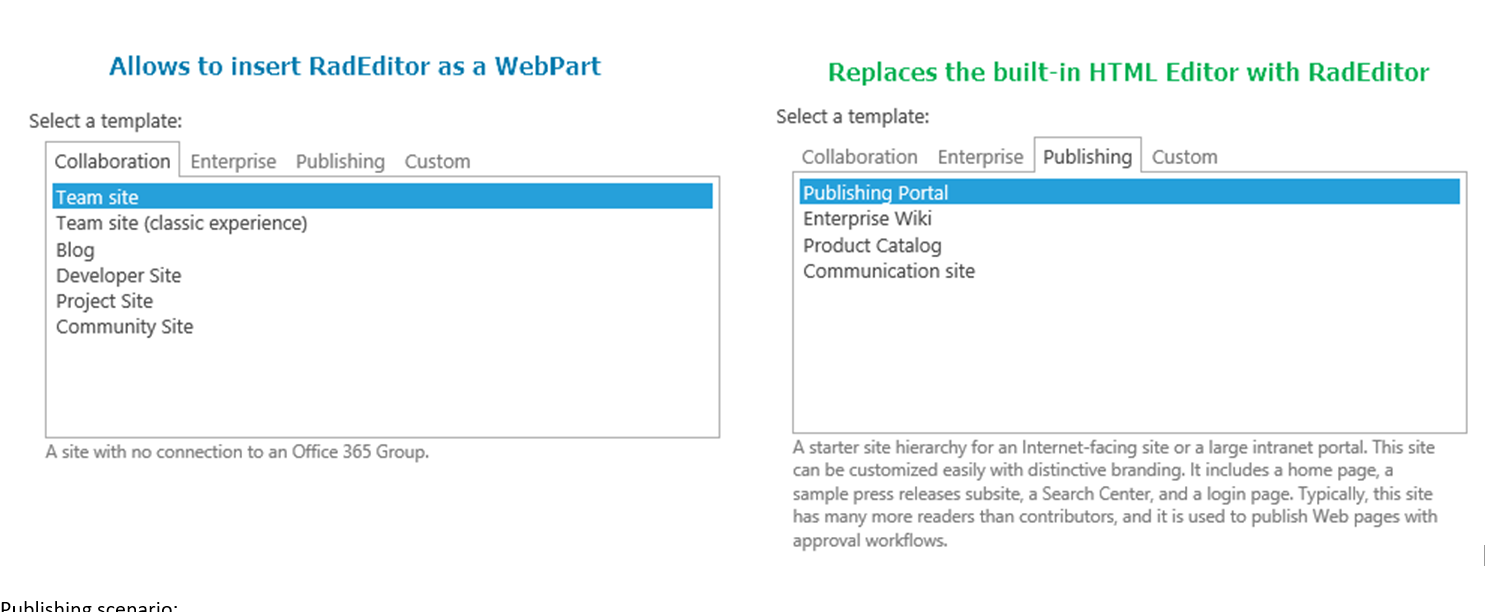Select the Community Site template
This screenshot has height=612, width=1486.
coord(124,327)
